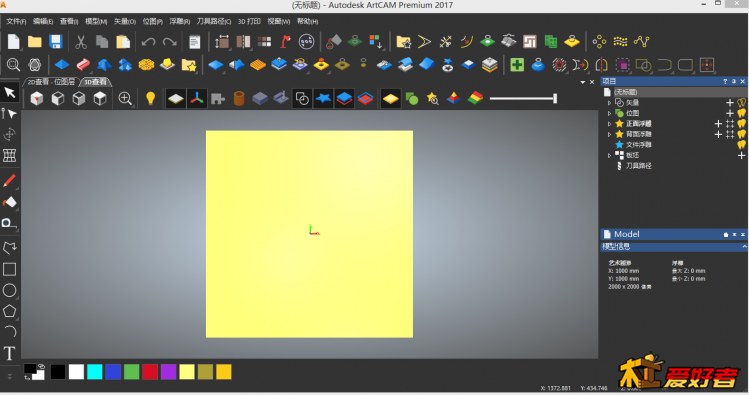The width and height of the screenshot is (749, 395).
Task: Toggle visibility bulb for 正面浮雕 row
Action: pyautogui.click(x=741, y=124)
